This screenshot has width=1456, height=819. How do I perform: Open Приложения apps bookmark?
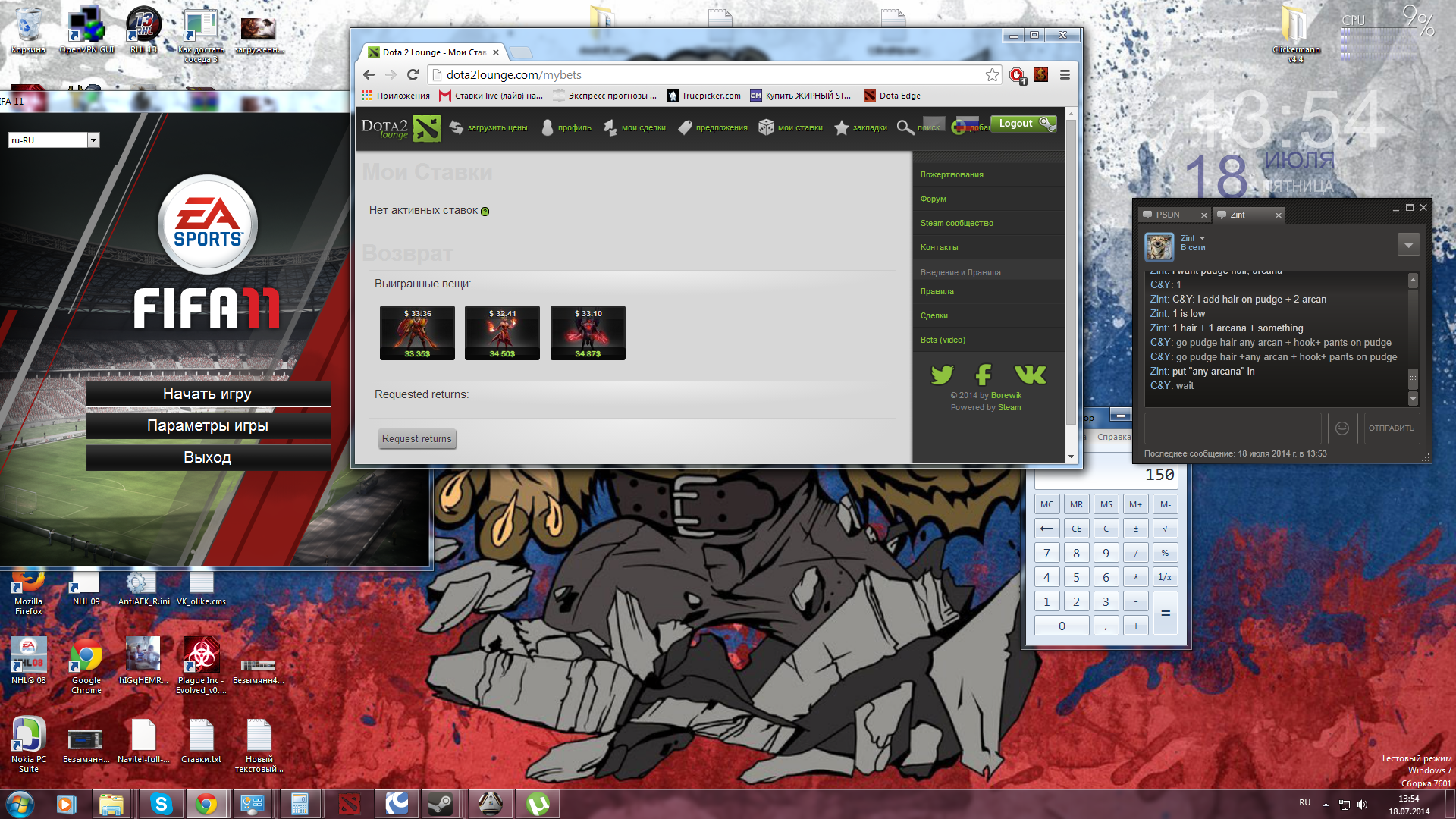pyautogui.click(x=396, y=96)
